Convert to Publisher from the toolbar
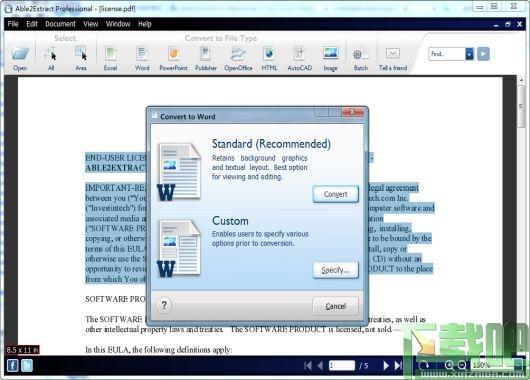Viewport: 530px width, 380px height. pos(206,58)
